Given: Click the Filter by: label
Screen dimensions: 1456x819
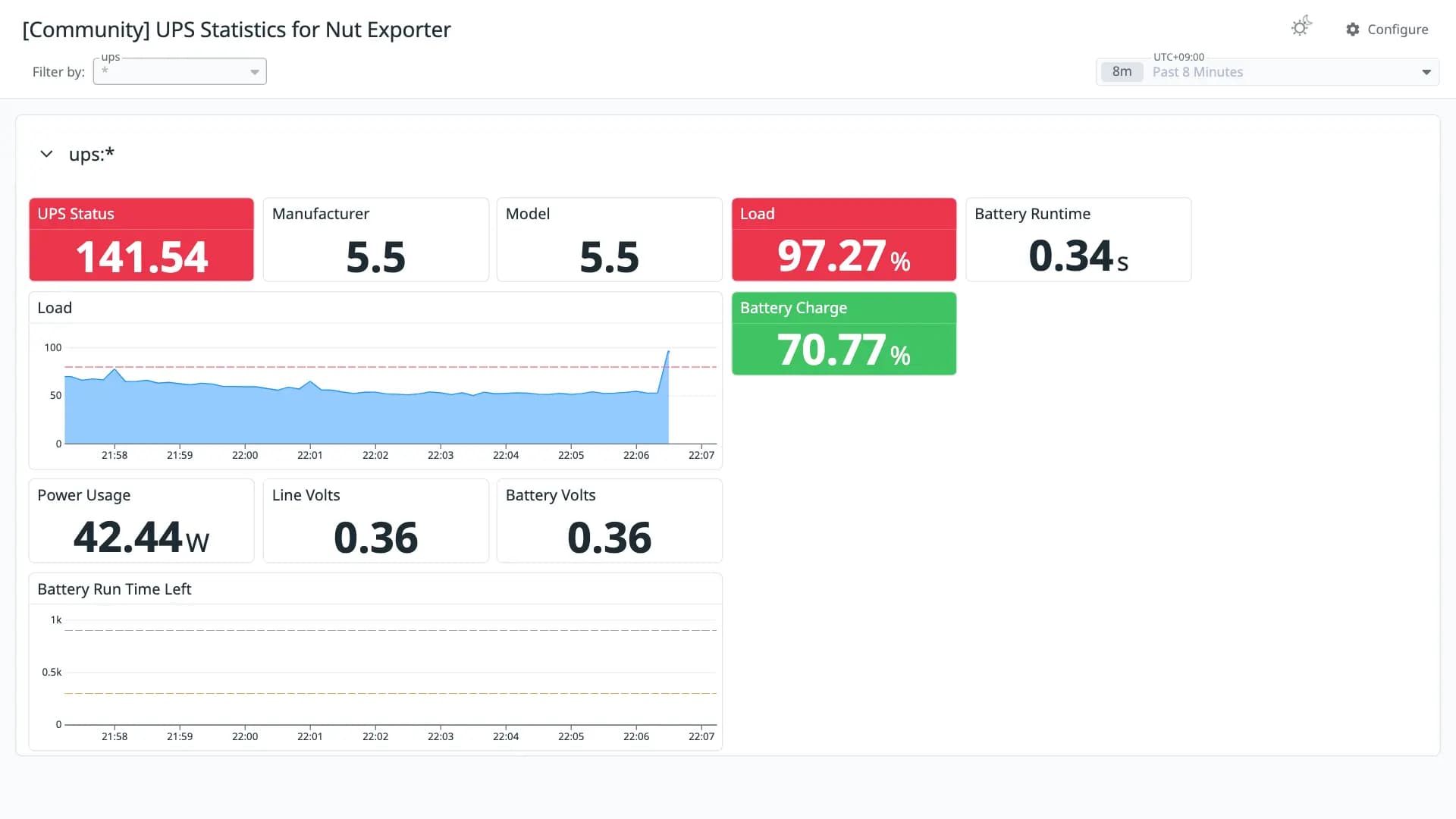Looking at the screenshot, I should tap(58, 72).
